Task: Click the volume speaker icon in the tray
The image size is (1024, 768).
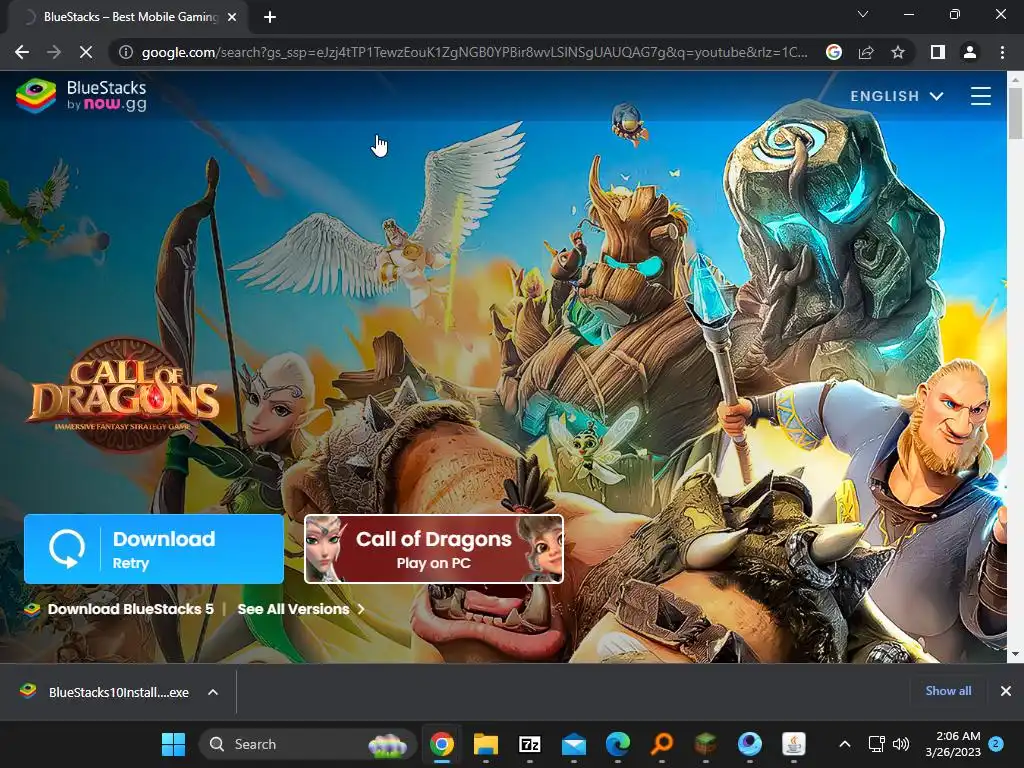Action: pyautogui.click(x=901, y=744)
